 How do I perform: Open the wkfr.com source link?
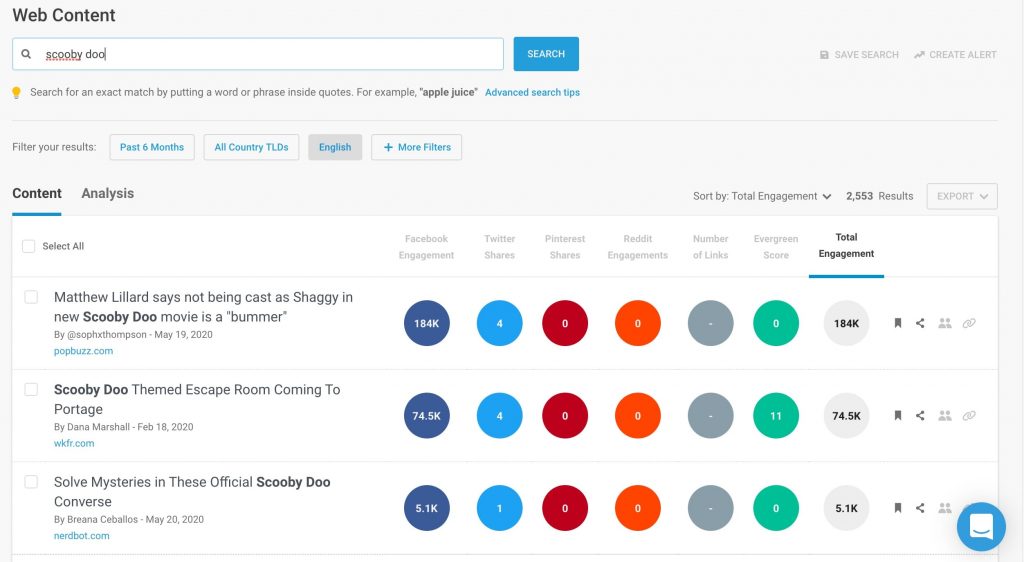pyautogui.click(x=74, y=443)
